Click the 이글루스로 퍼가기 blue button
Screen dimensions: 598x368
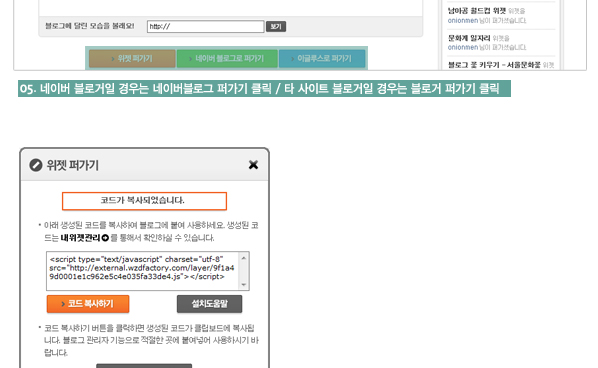tap(322, 59)
